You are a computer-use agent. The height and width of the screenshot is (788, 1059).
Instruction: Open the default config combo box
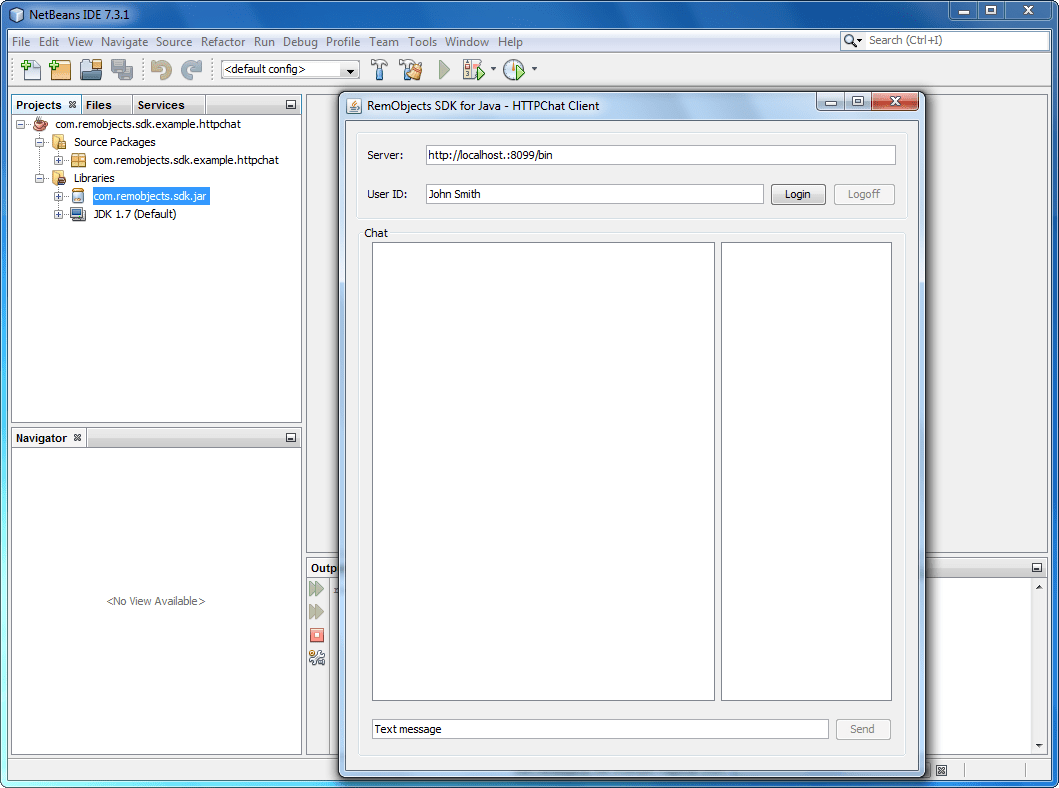[290, 70]
